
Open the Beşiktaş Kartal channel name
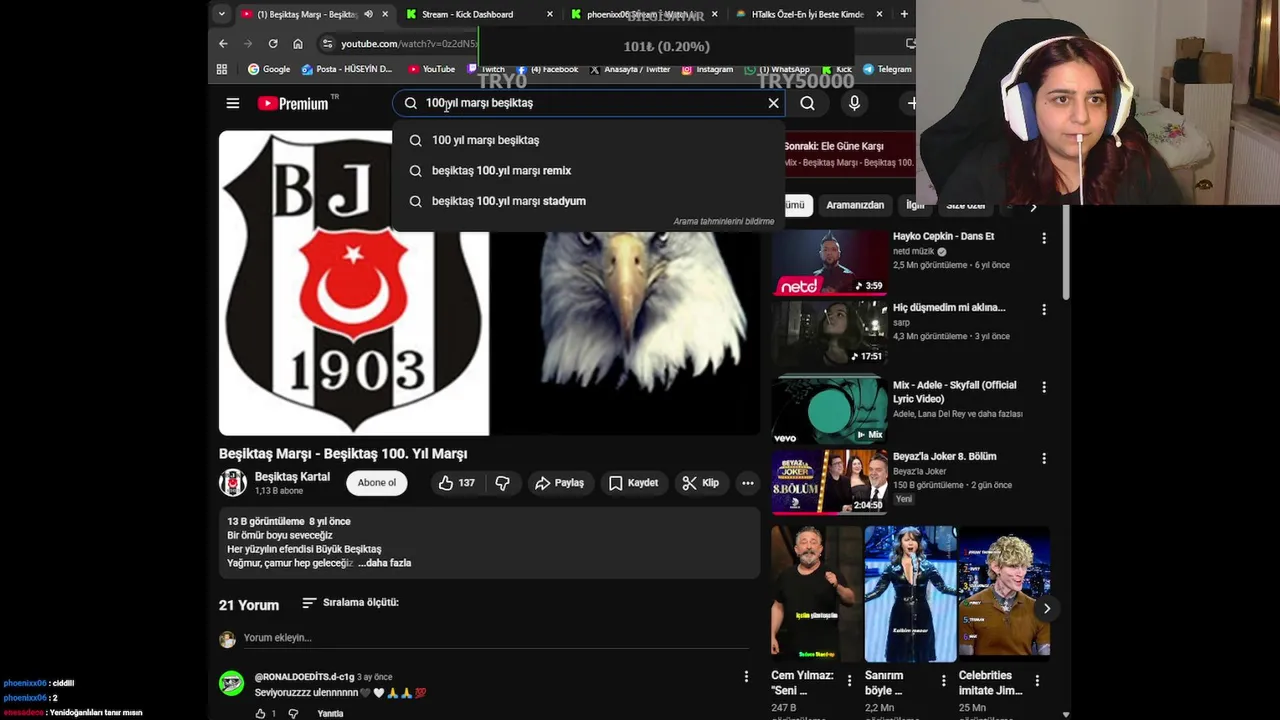(292, 477)
